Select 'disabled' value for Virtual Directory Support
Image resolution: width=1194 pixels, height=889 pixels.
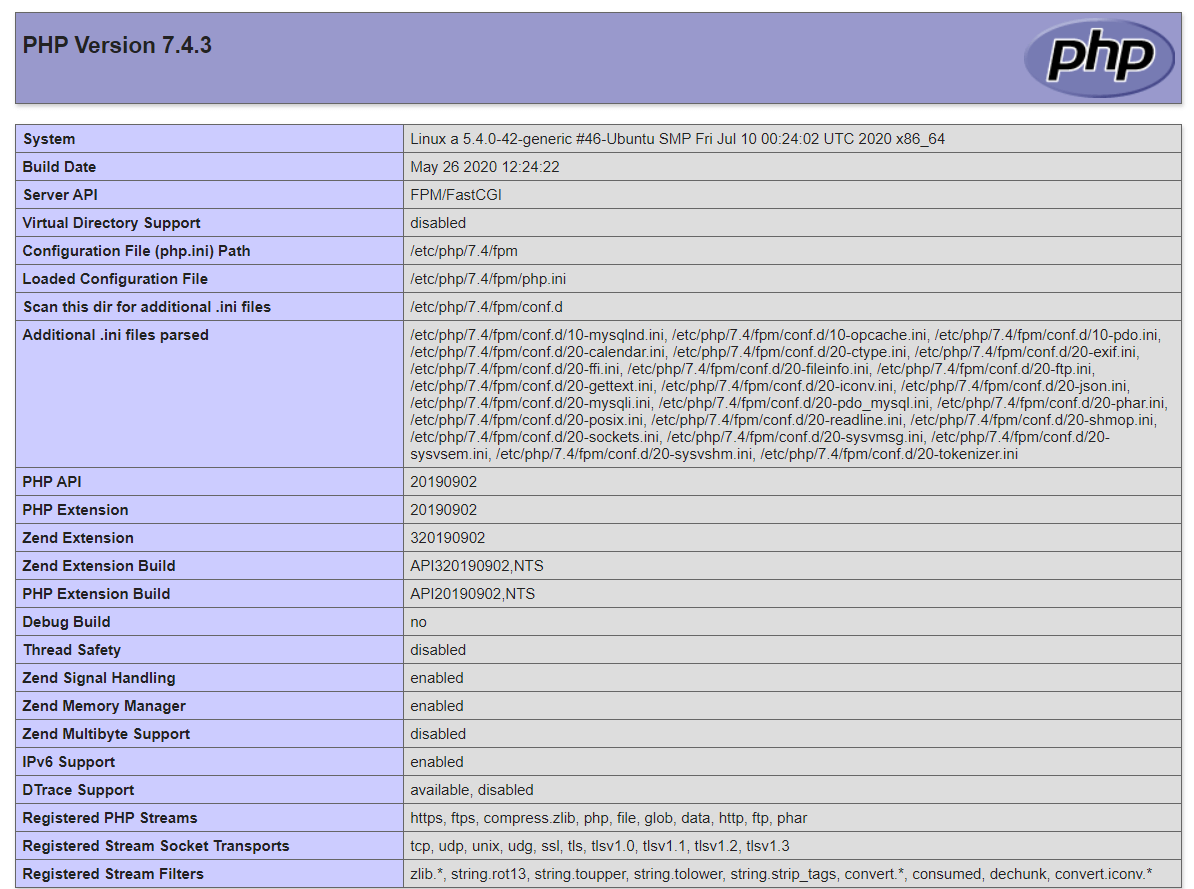click(x=438, y=223)
